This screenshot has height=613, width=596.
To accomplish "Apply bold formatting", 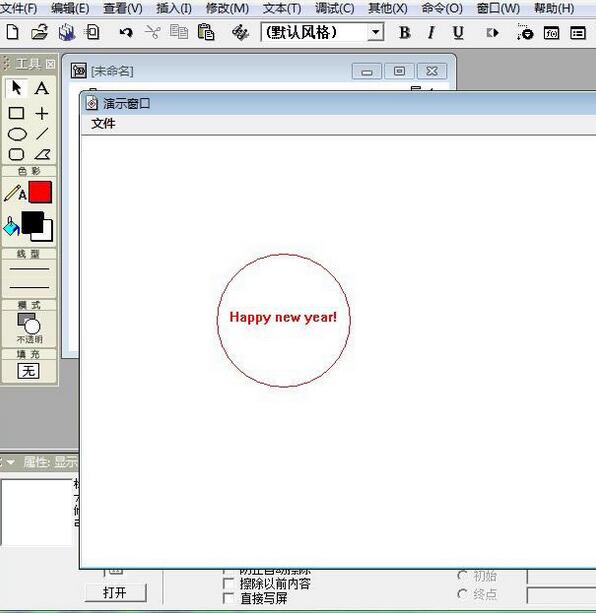I will click(x=405, y=33).
